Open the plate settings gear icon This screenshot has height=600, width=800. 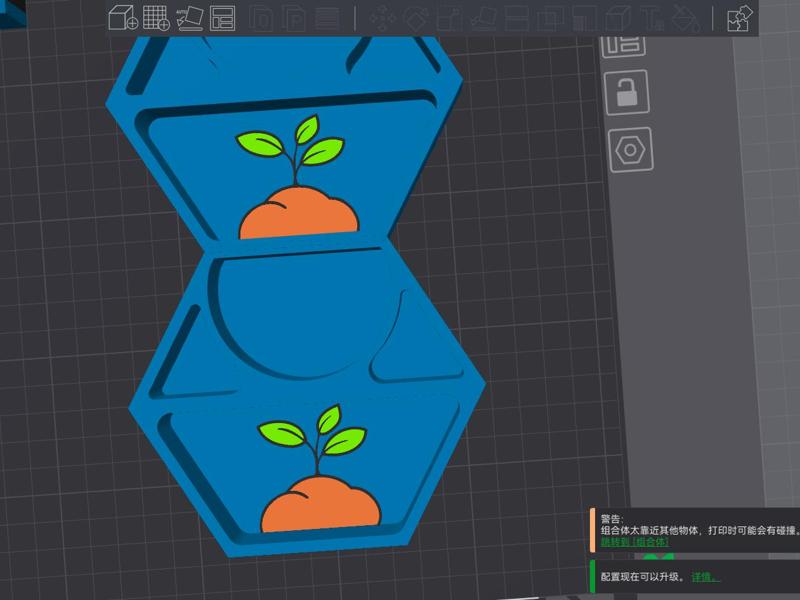point(629,148)
